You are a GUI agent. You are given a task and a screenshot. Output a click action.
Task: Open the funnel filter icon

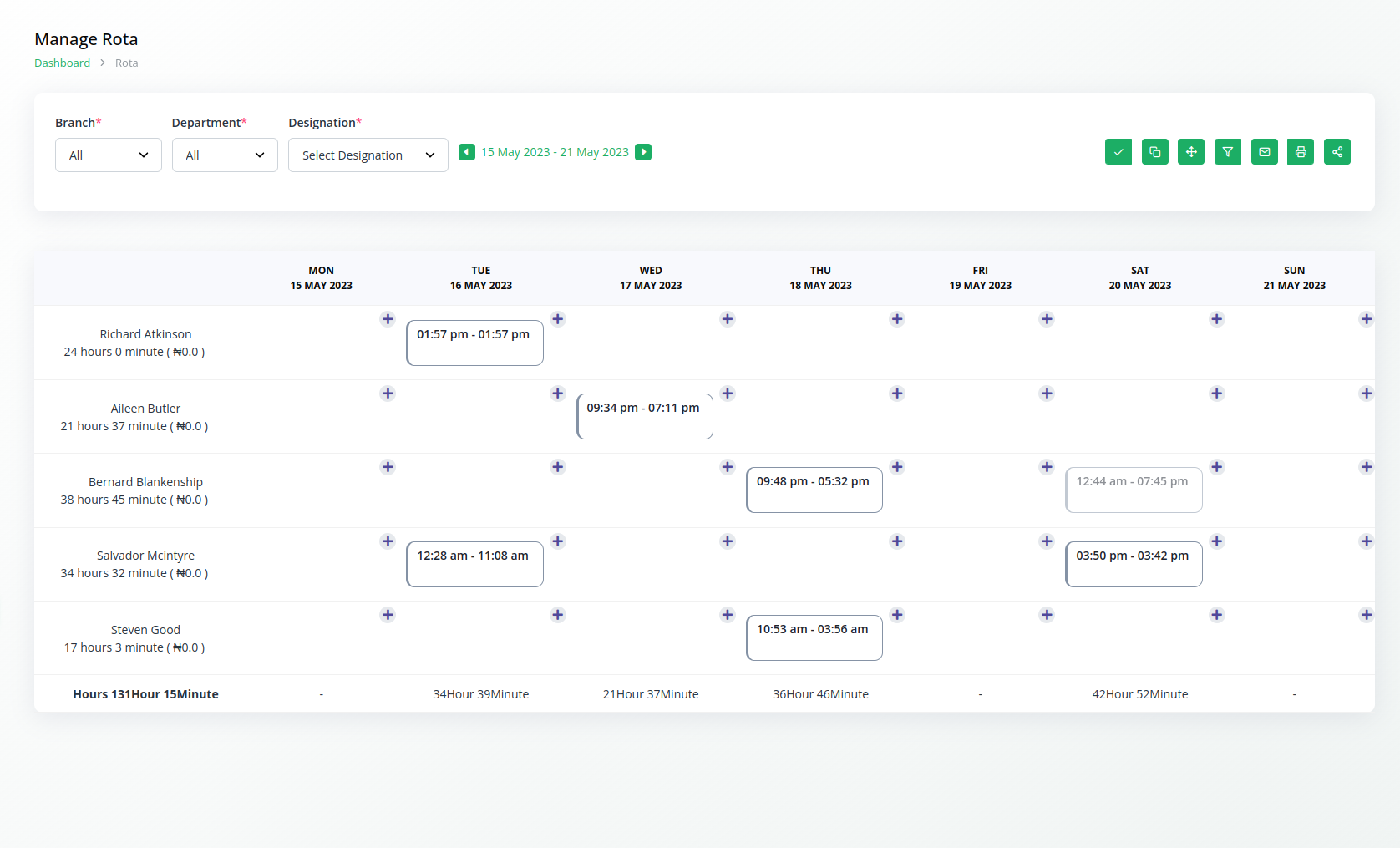(1227, 152)
